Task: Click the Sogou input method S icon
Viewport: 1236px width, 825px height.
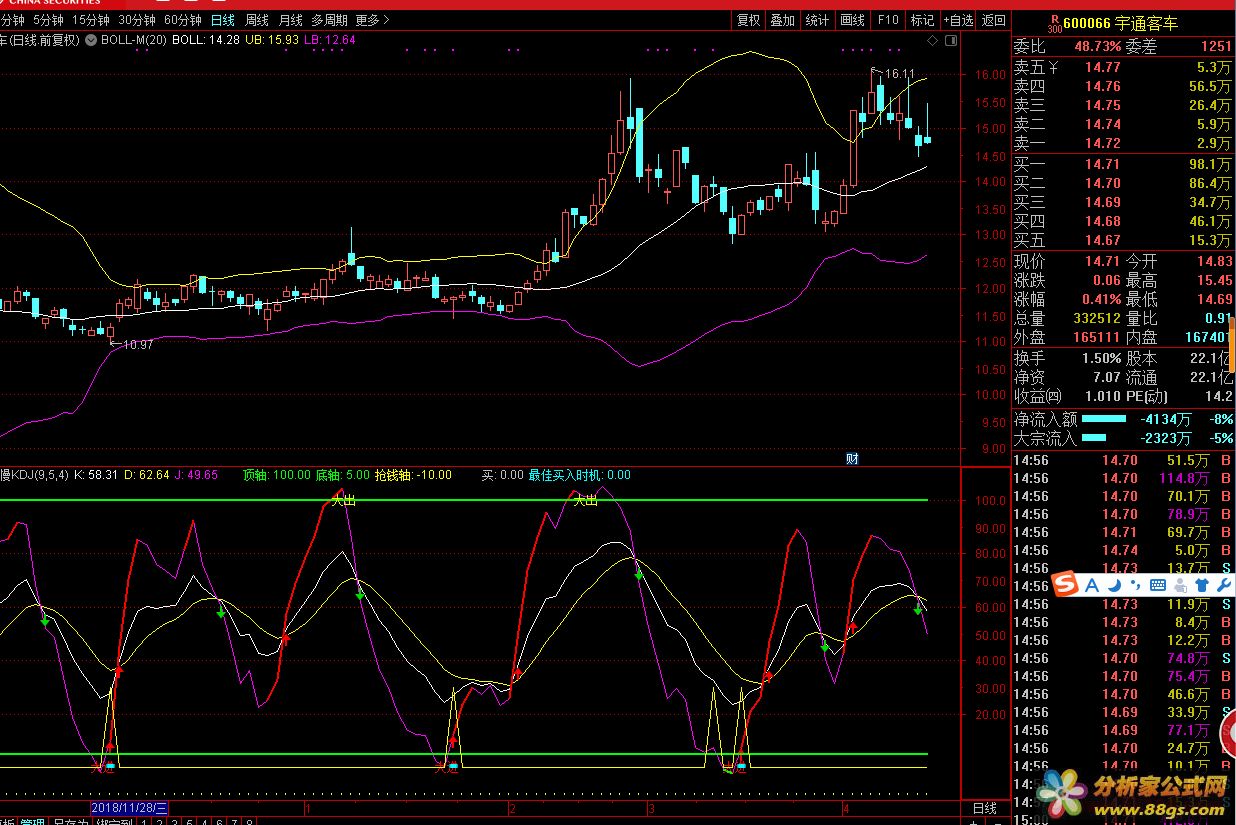Action: [x=1064, y=584]
